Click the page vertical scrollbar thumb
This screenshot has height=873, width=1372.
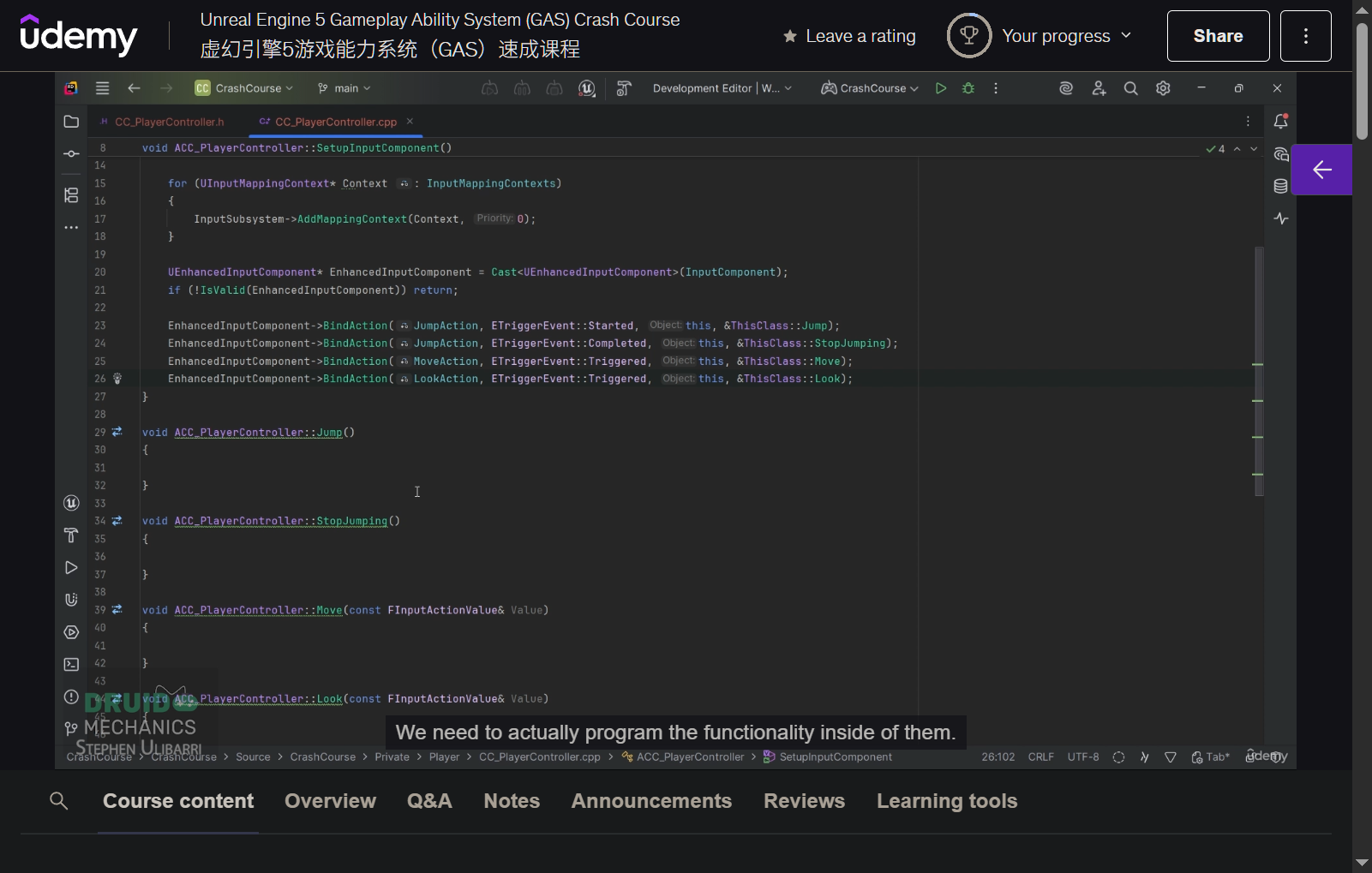(1362, 81)
